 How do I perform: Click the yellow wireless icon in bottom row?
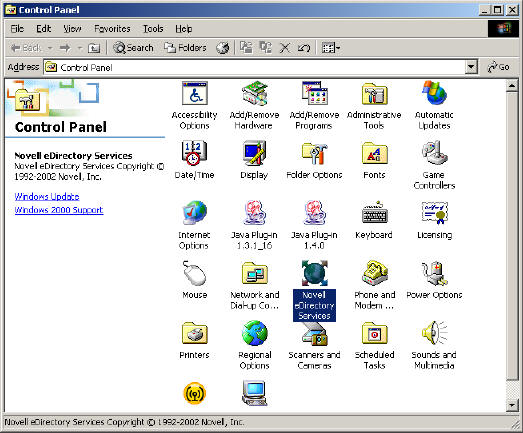click(x=194, y=393)
